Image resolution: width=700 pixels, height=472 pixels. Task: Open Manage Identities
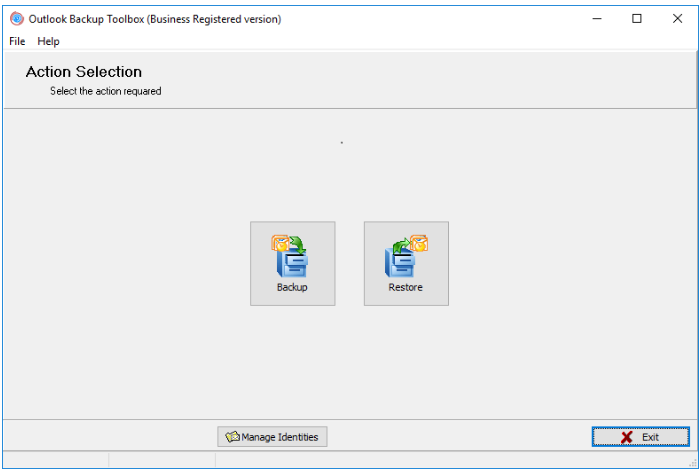pyautogui.click(x=272, y=437)
